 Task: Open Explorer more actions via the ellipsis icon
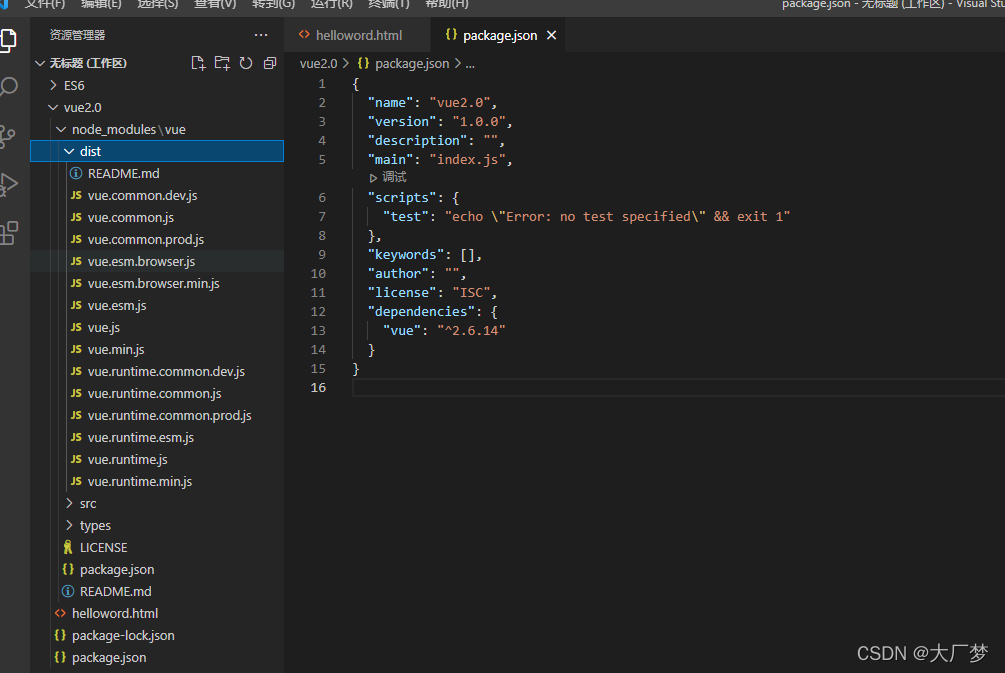point(261,34)
